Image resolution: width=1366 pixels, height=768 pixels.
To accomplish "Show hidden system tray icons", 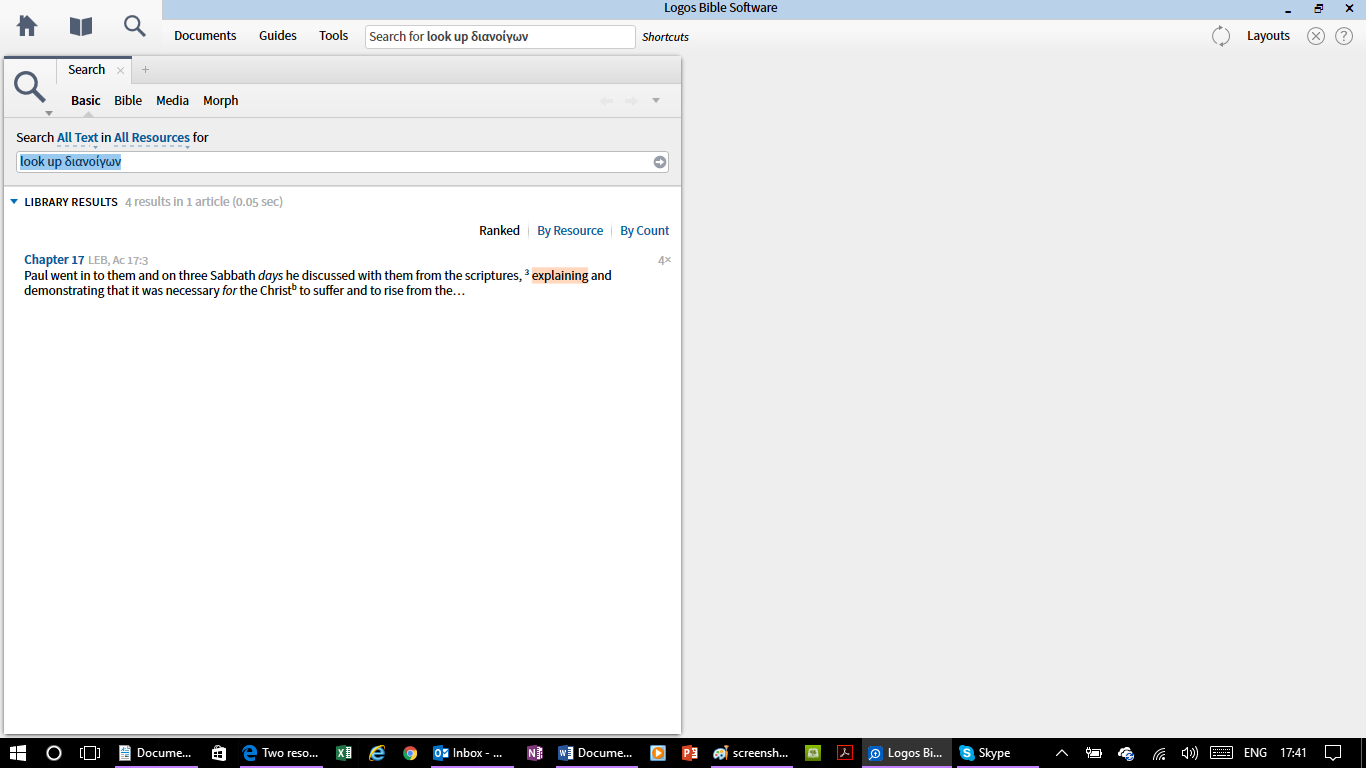I will (1062, 753).
